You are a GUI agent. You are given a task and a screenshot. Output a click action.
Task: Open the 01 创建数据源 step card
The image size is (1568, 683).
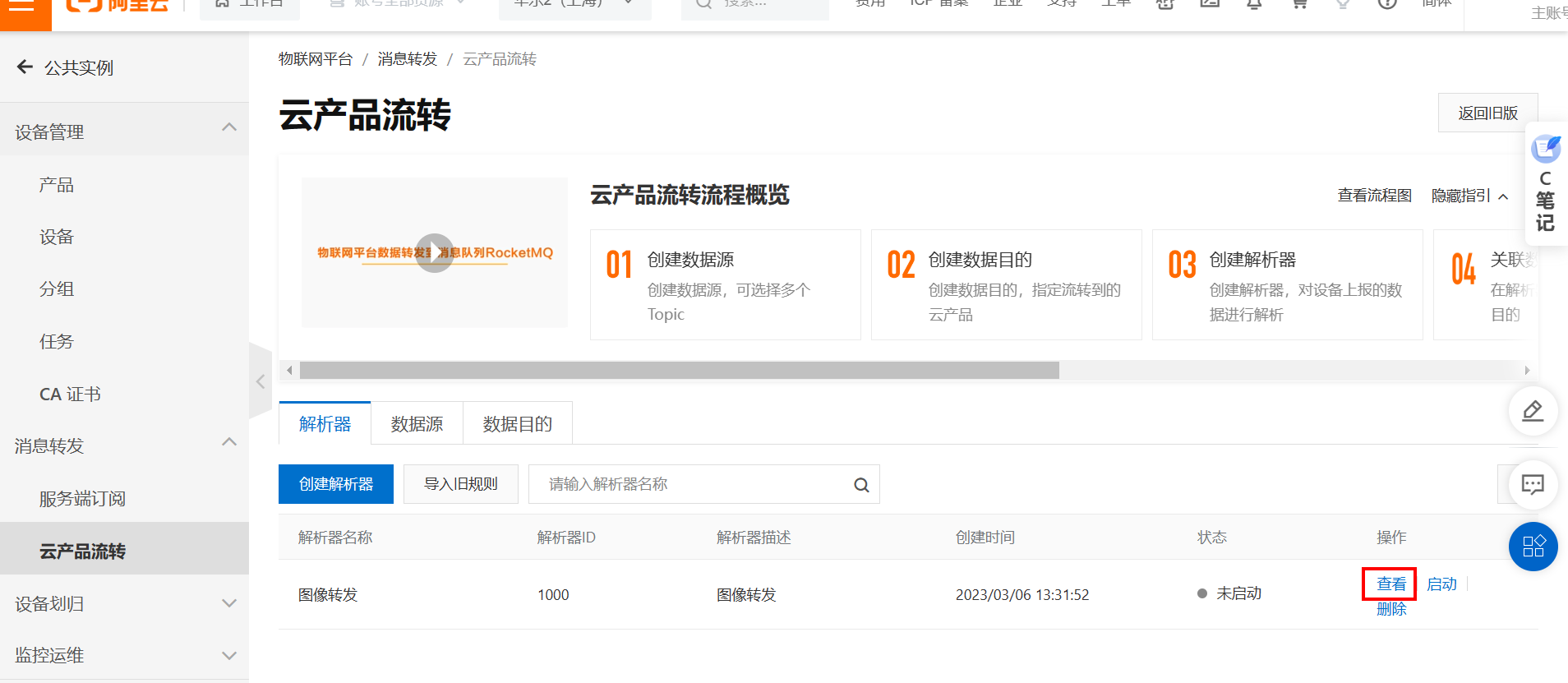tap(726, 284)
